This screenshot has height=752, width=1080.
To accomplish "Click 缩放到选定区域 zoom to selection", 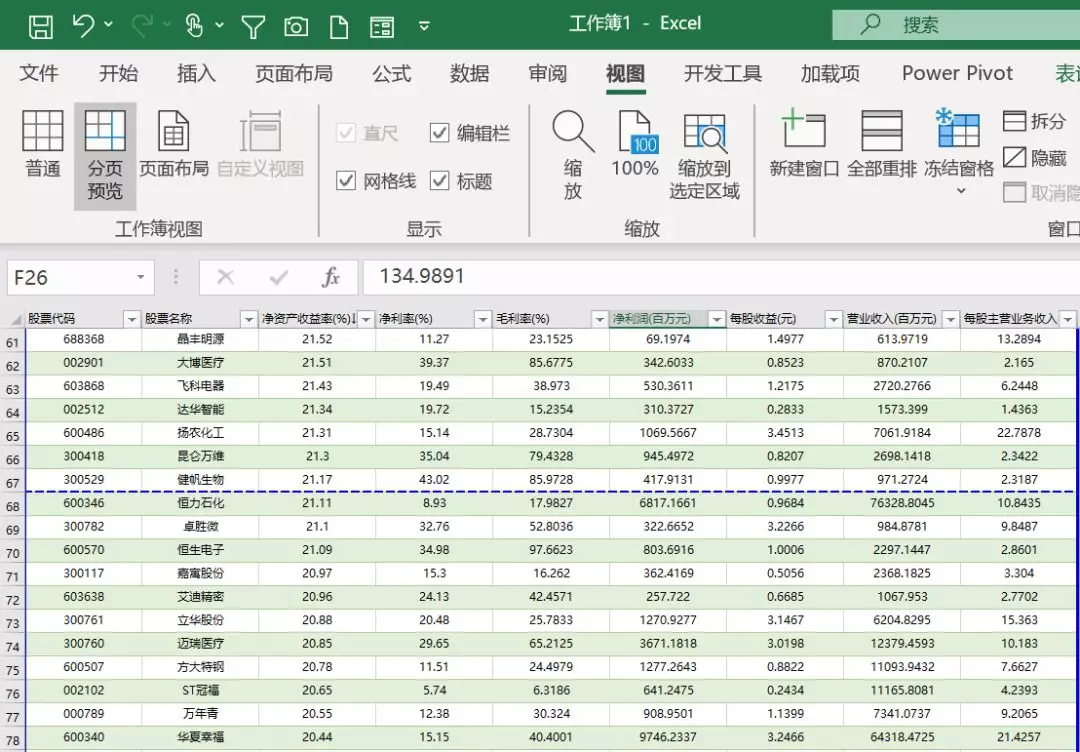I will (x=704, y=156).
